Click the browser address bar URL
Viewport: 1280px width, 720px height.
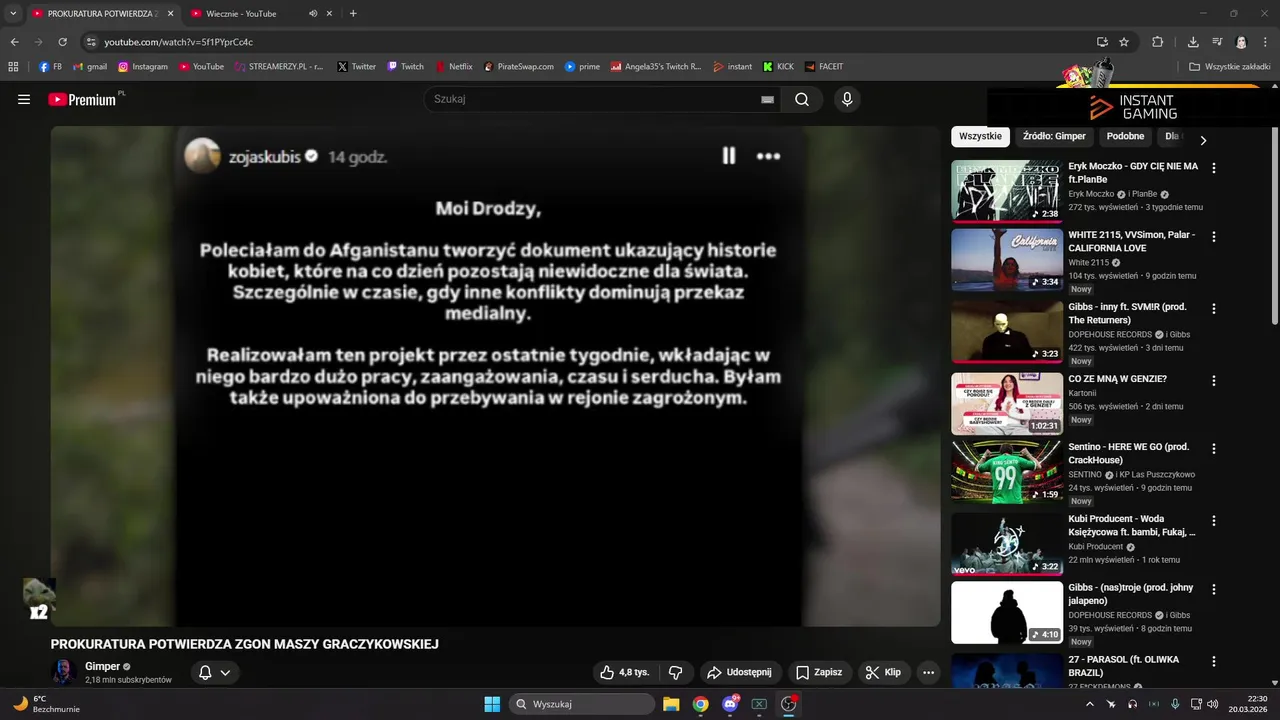coord(179,42)
